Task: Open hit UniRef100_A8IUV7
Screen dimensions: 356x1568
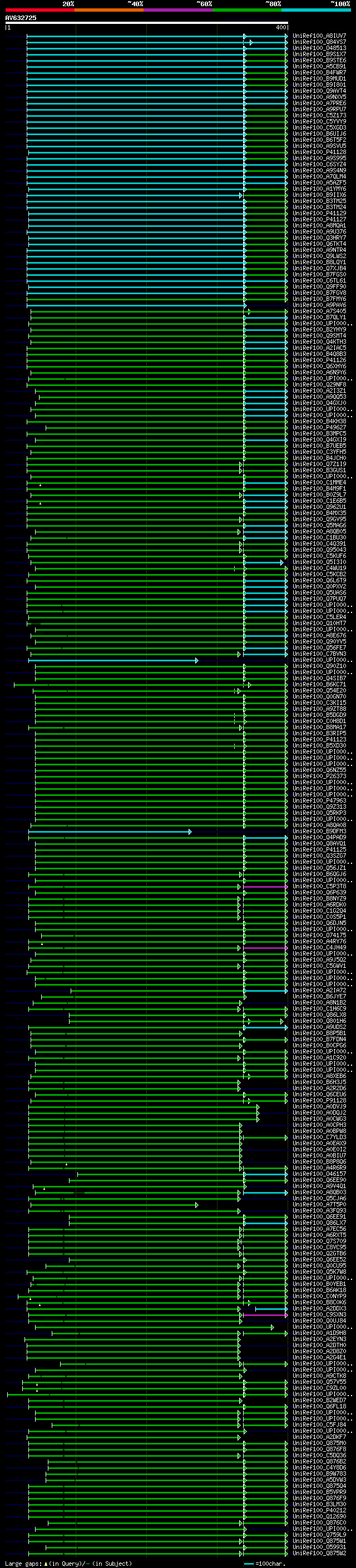Action: [319, 36]
